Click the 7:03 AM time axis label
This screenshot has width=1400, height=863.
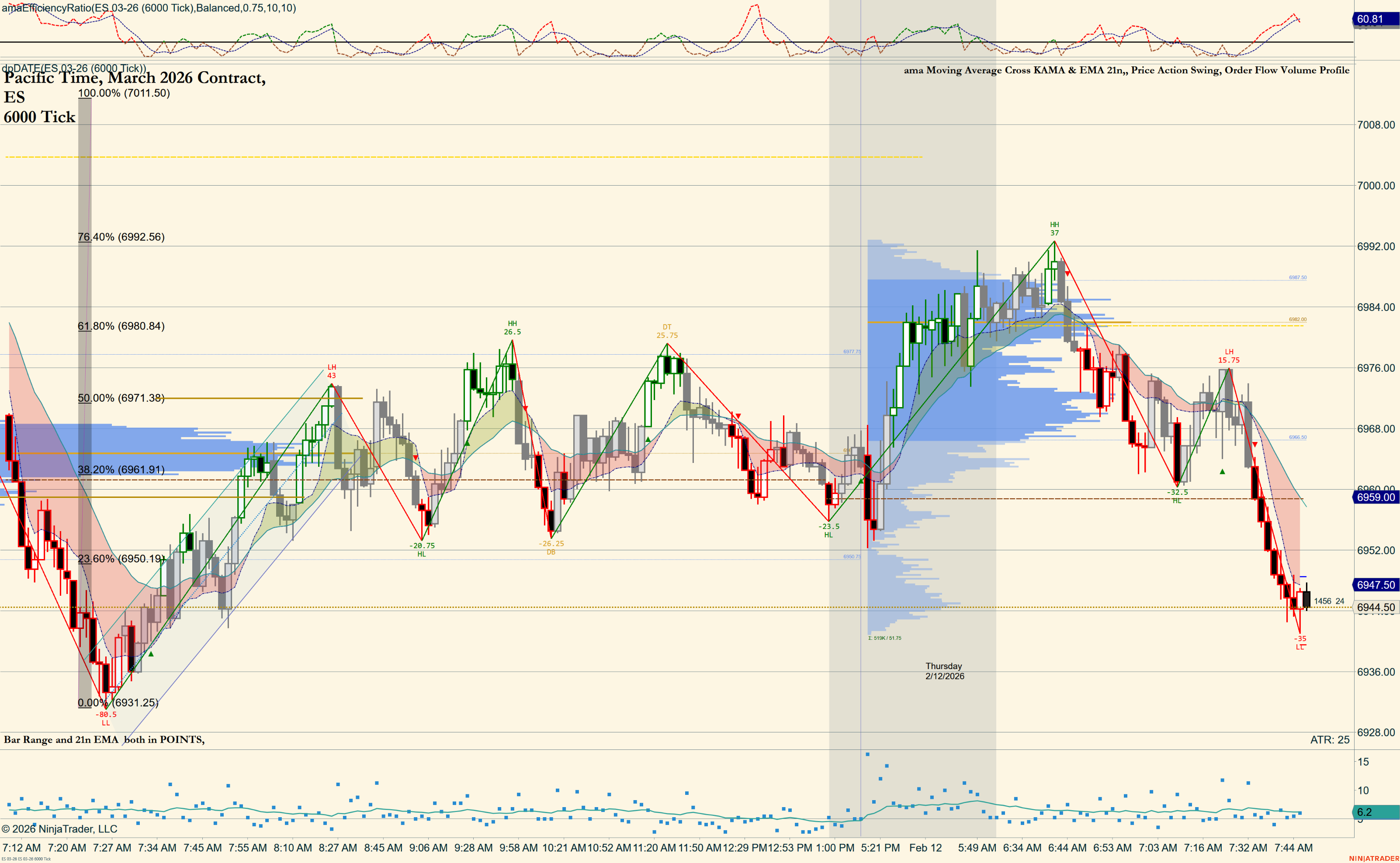click(1157, 848)
